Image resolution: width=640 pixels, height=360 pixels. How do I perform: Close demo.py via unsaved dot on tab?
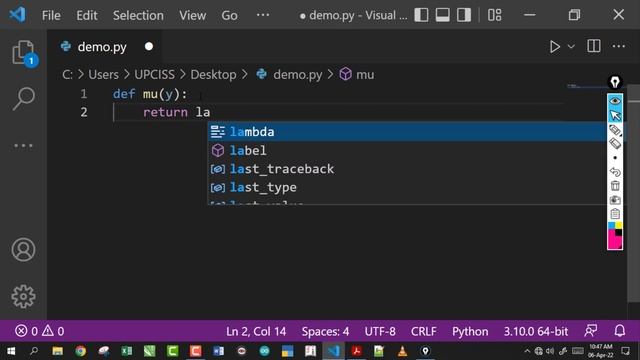[149, 47]
